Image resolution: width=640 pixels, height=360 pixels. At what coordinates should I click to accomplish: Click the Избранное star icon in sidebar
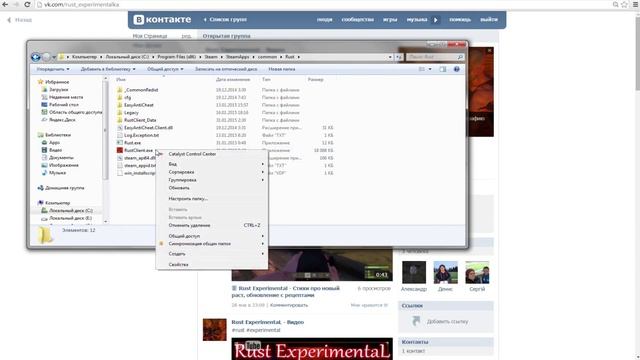pyautogui.click(x=40, y=82)
